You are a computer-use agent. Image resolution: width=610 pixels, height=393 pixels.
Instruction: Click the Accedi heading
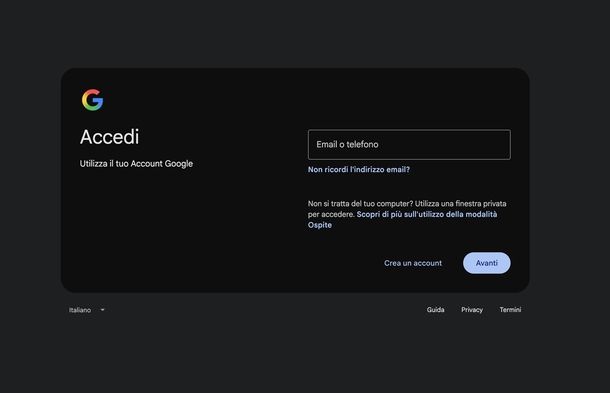point(109,137)
